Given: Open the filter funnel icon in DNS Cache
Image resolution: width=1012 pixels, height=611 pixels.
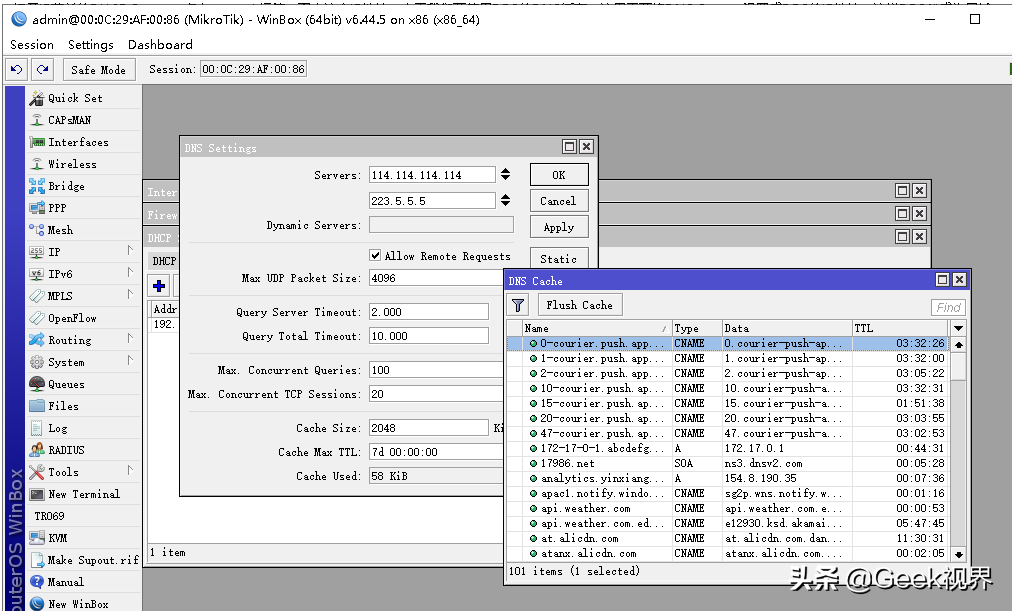Looking at the screenshot, I should [518, 305].
